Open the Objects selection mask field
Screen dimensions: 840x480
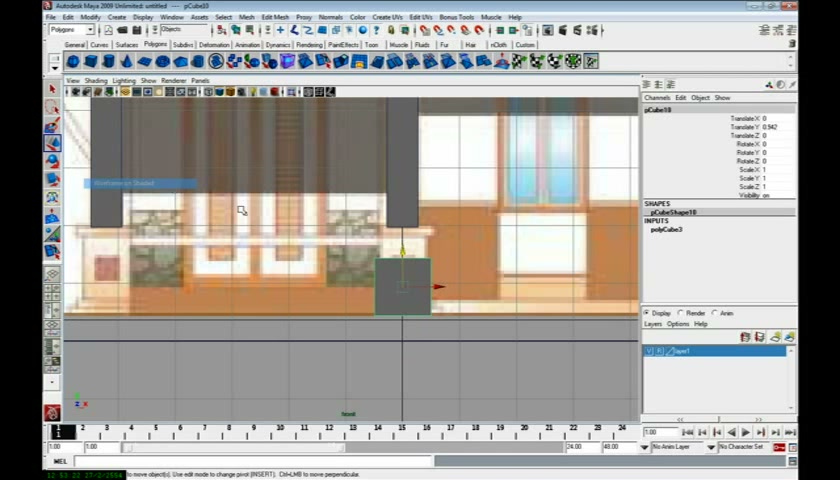click(x=184, y=30)
